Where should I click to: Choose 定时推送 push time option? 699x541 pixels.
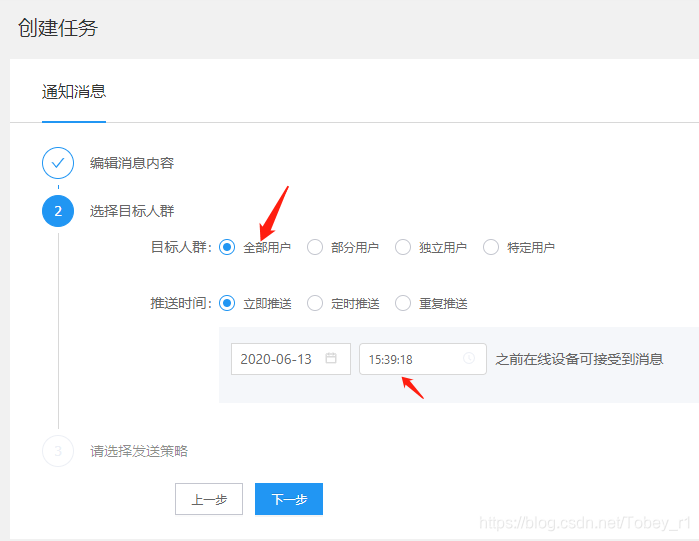(315, 303)
